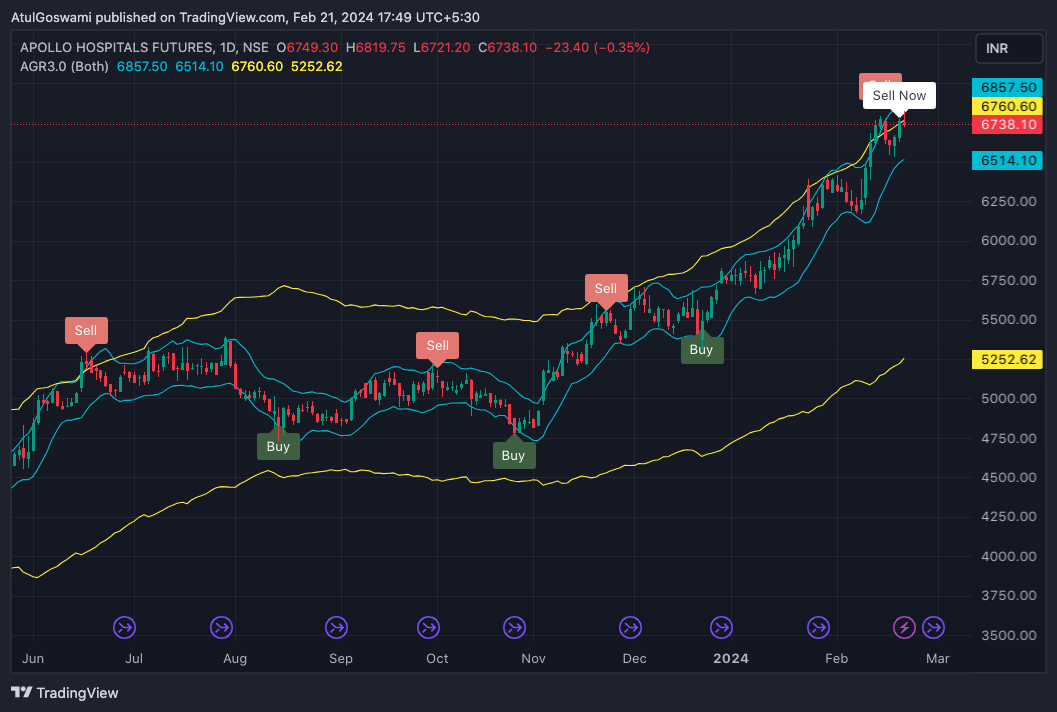Click the blue 6514.10 value in indicator legend
The height and width of the screenshot is (712, 1057).
click(200, 67)
